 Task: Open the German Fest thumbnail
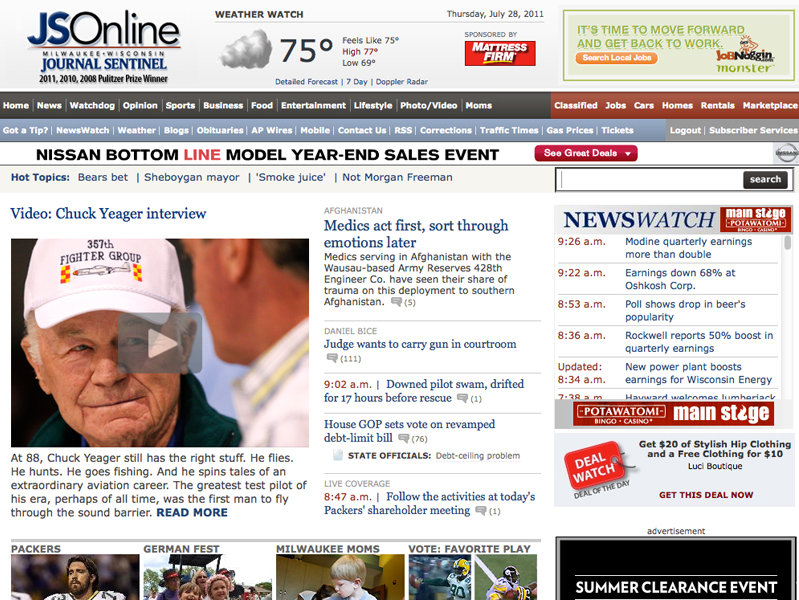(207, 577)
